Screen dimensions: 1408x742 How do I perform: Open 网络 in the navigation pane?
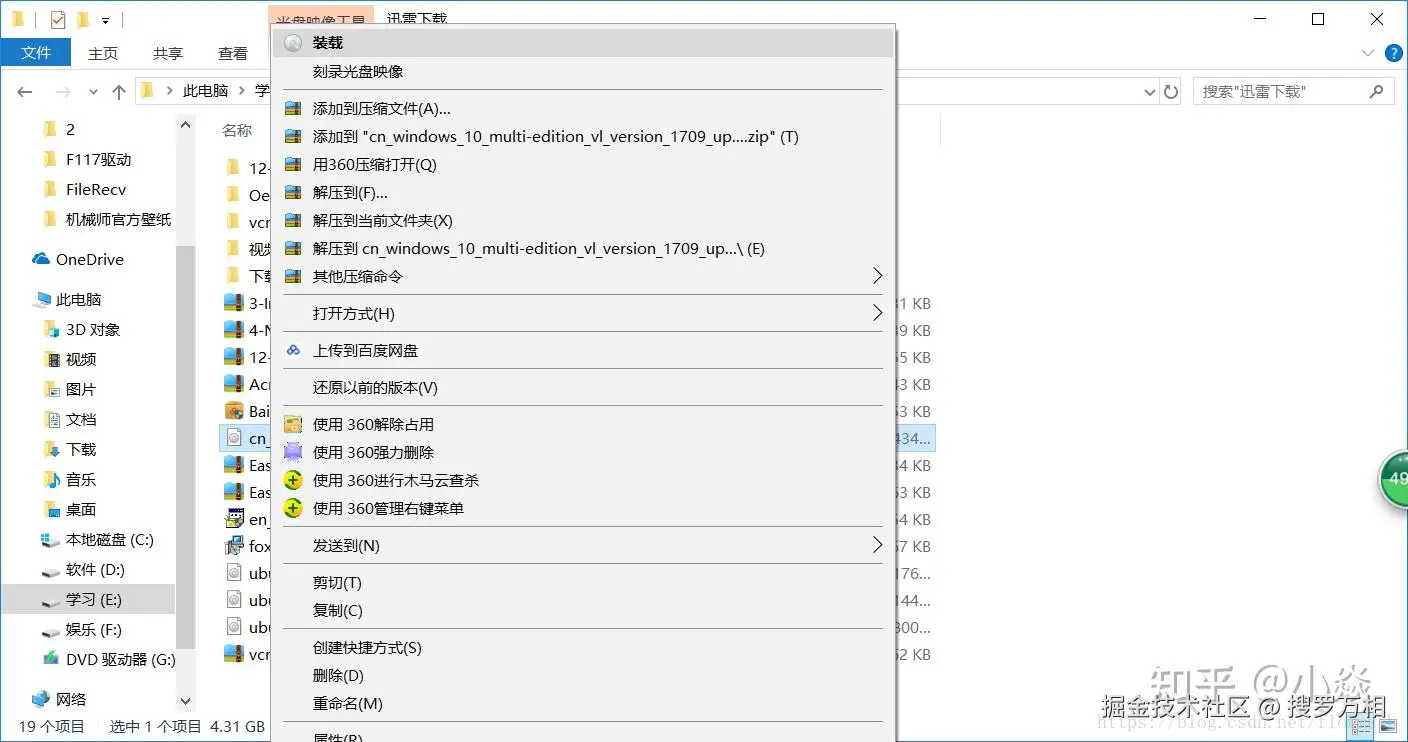(71, 700)
